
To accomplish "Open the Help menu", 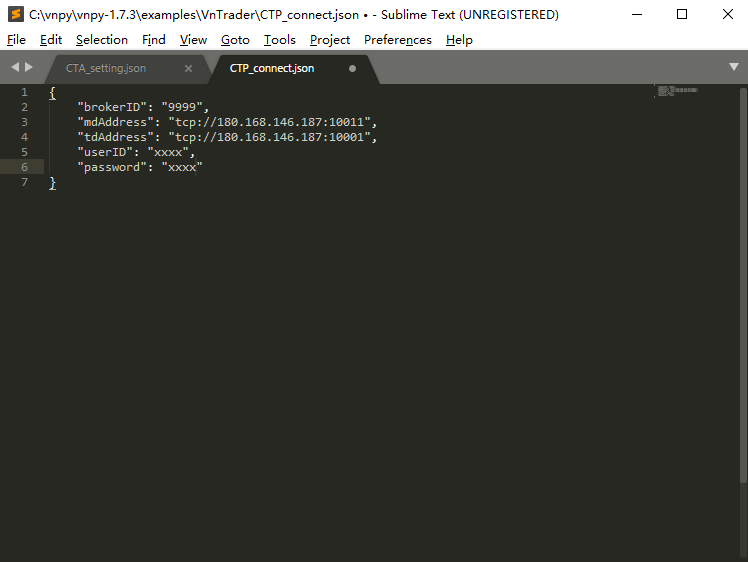I will coord(459,40).
